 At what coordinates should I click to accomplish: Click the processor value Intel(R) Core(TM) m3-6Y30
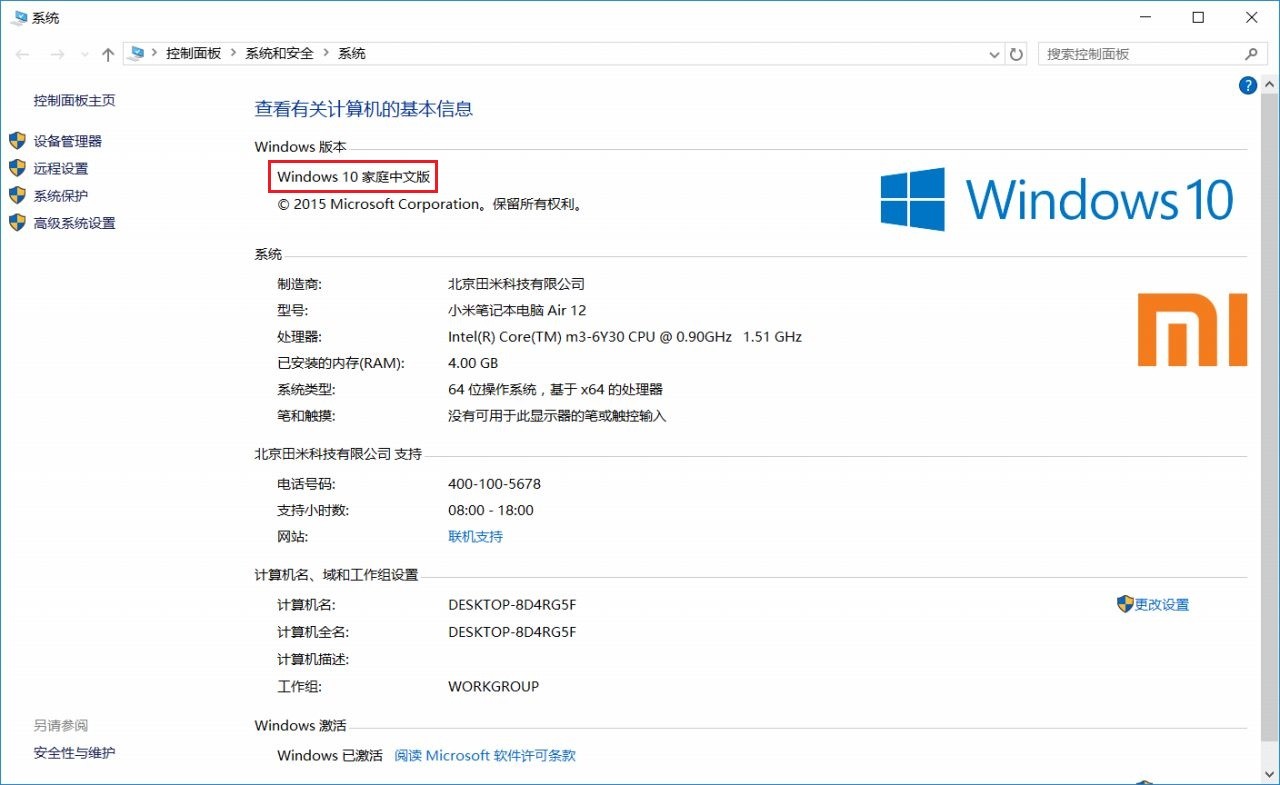pyautogui.click(x=625, y=337)
